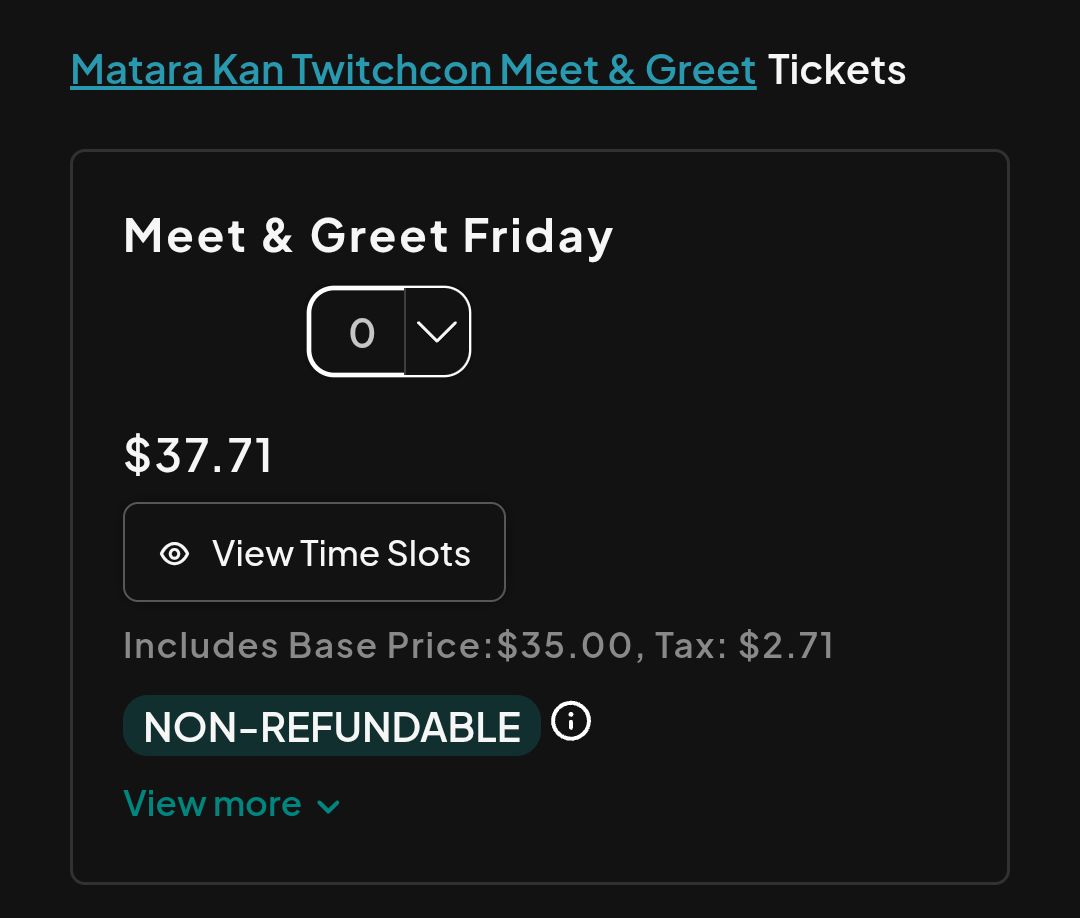Click the dollar sign of the $37.71 price
The image size is (1080, 918).
[x=137, y=455]
